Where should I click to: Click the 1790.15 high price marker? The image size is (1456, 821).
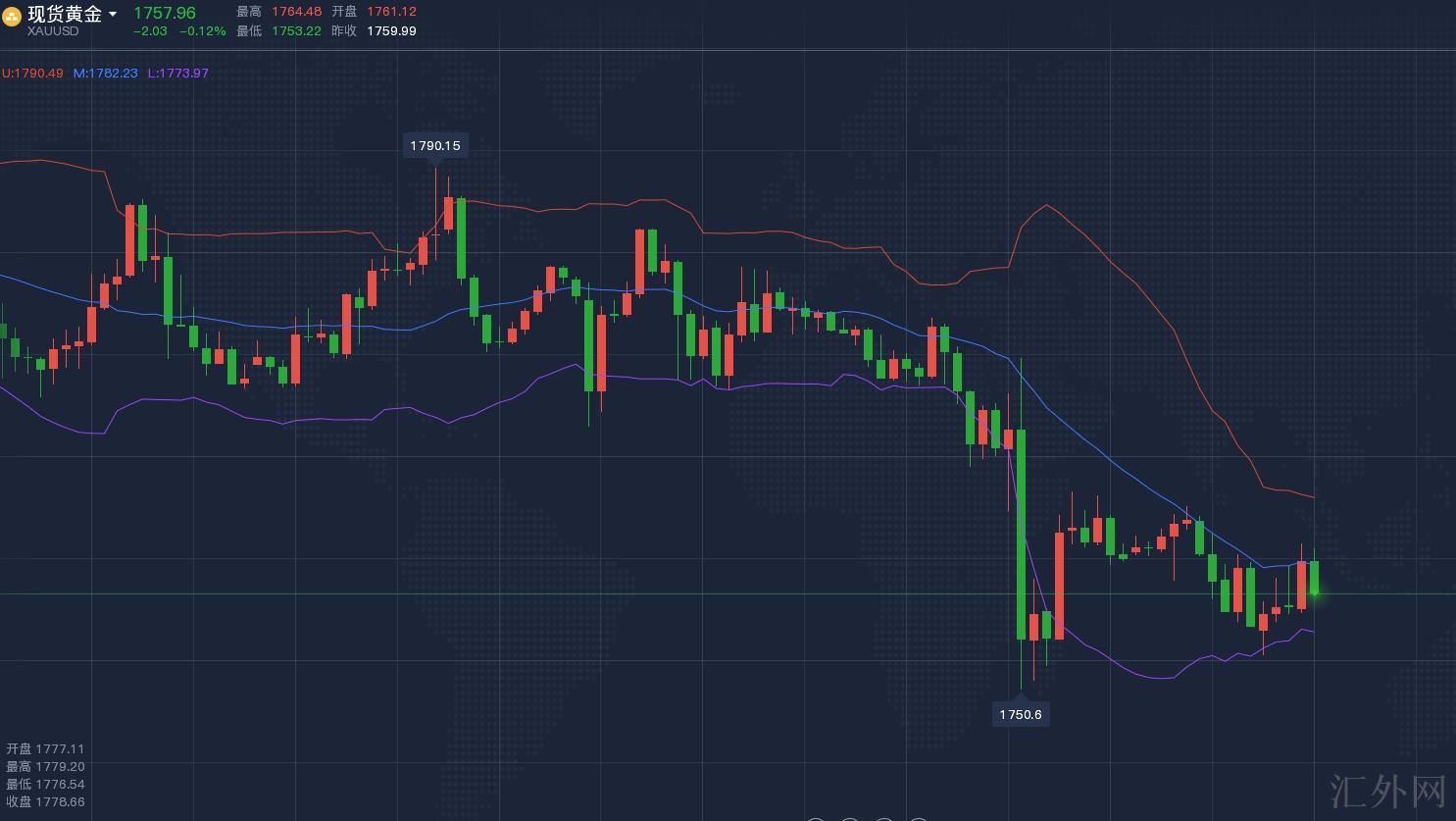[x=435, y=146]
